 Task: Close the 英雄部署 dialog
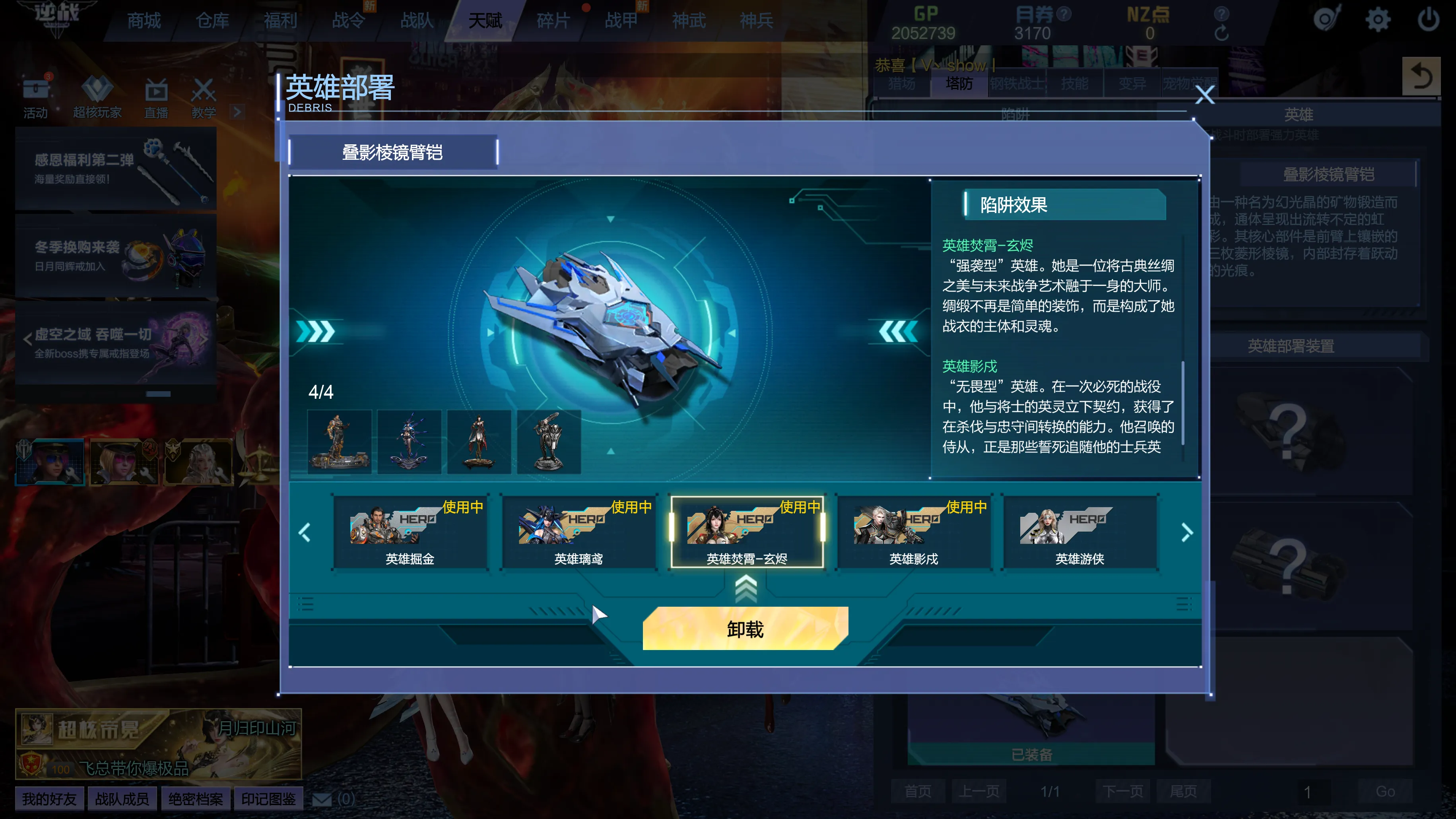[x=1204, y=94]
